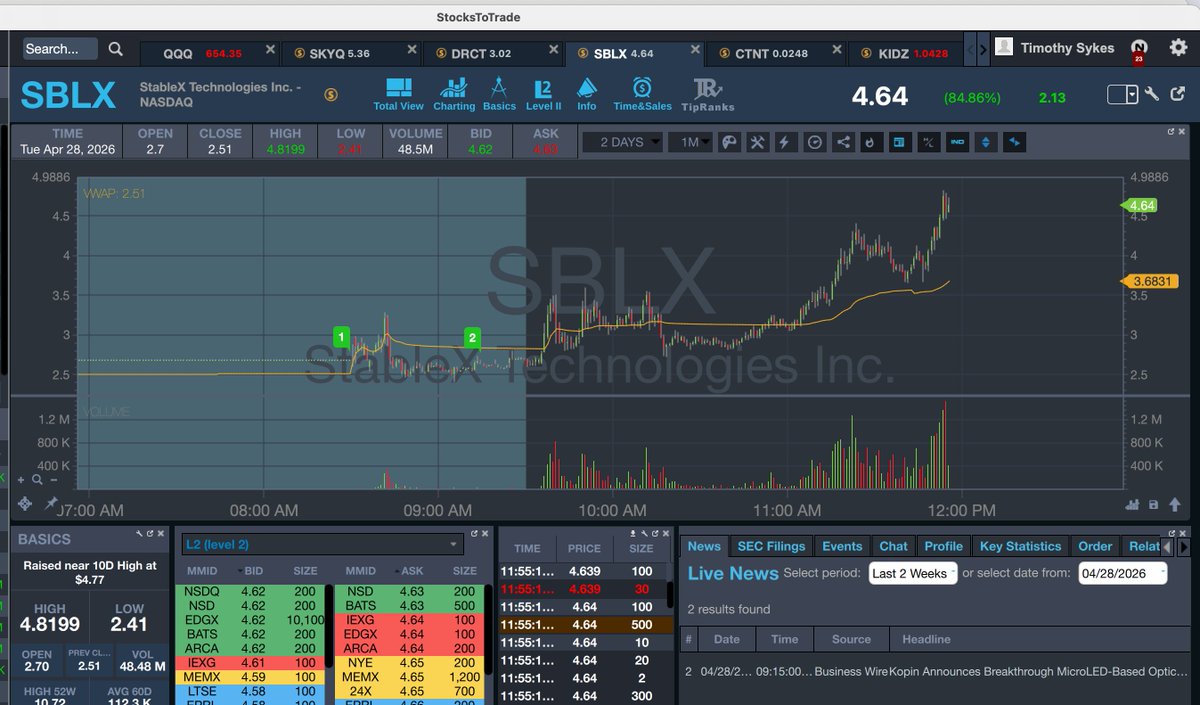Image resolution: width=1200 pixels, height=705 pixels.
Task: Open the Key Statistics tab
Action: click(x=1020, y=546)
